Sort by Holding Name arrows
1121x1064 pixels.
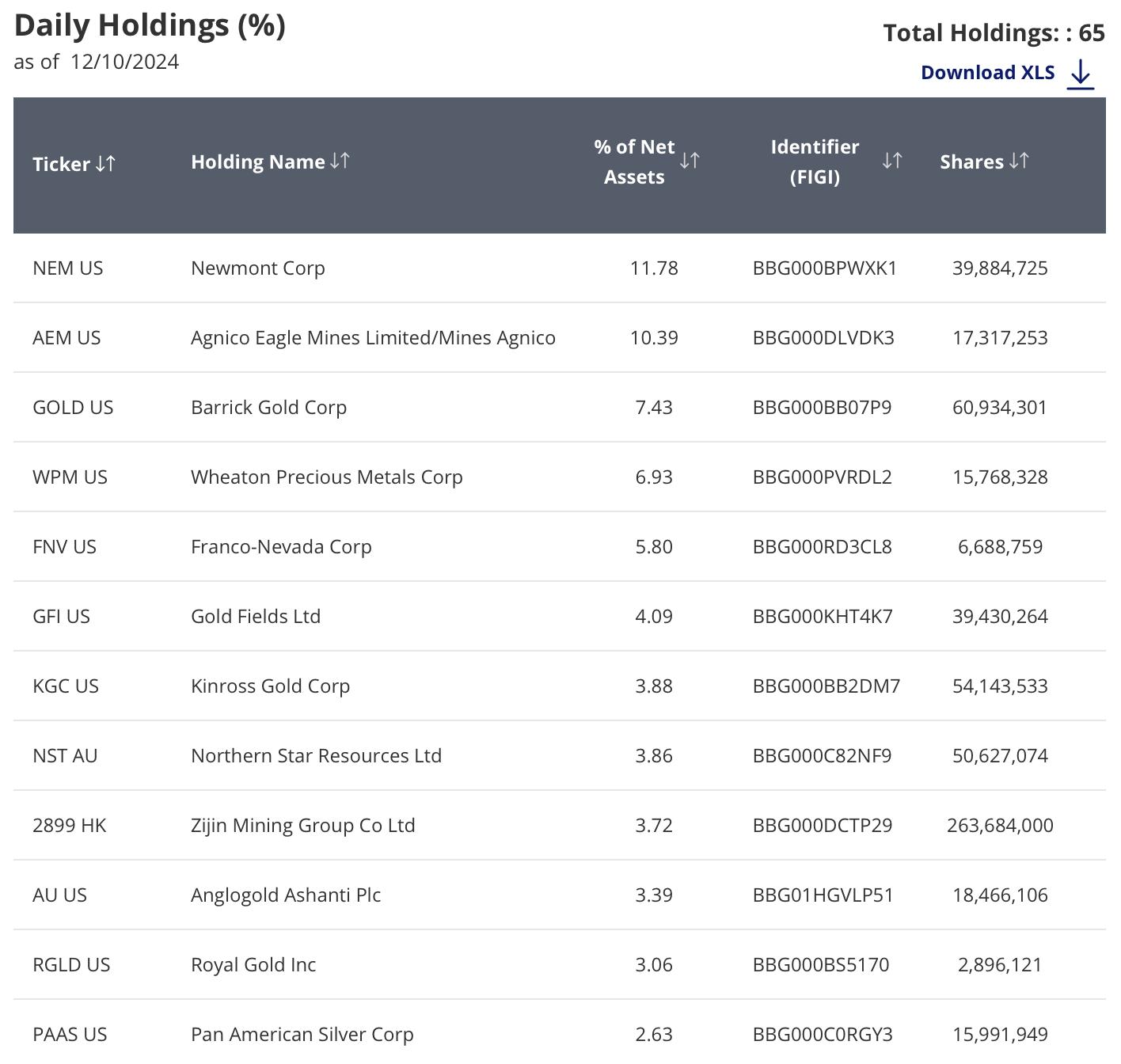pos(340,161)
